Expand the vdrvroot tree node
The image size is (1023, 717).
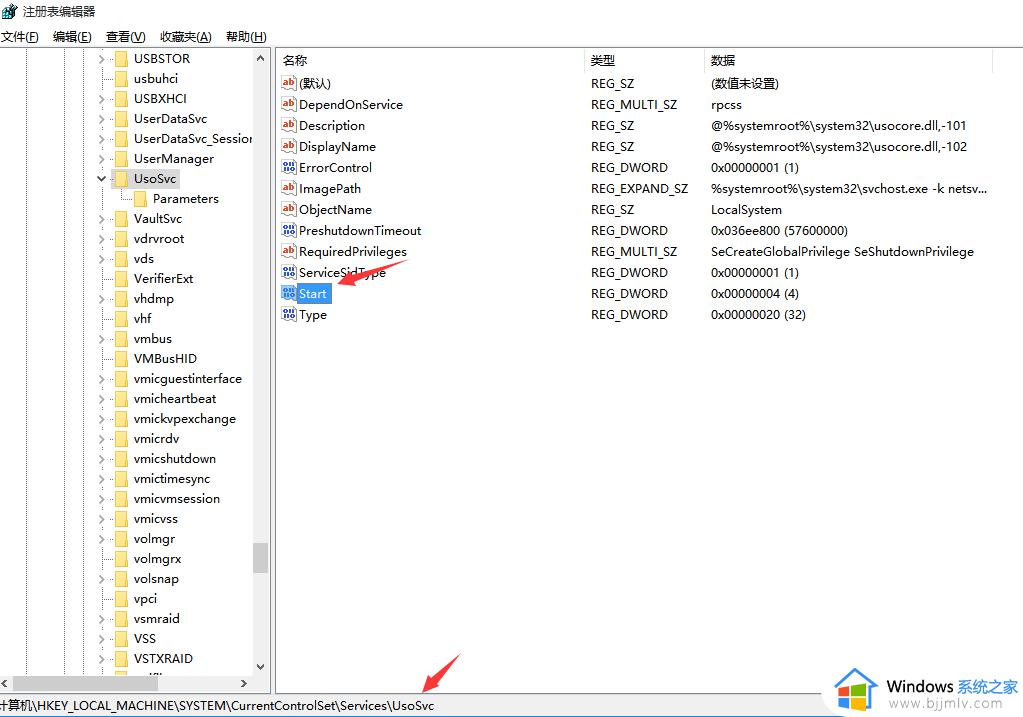point(102,239)
